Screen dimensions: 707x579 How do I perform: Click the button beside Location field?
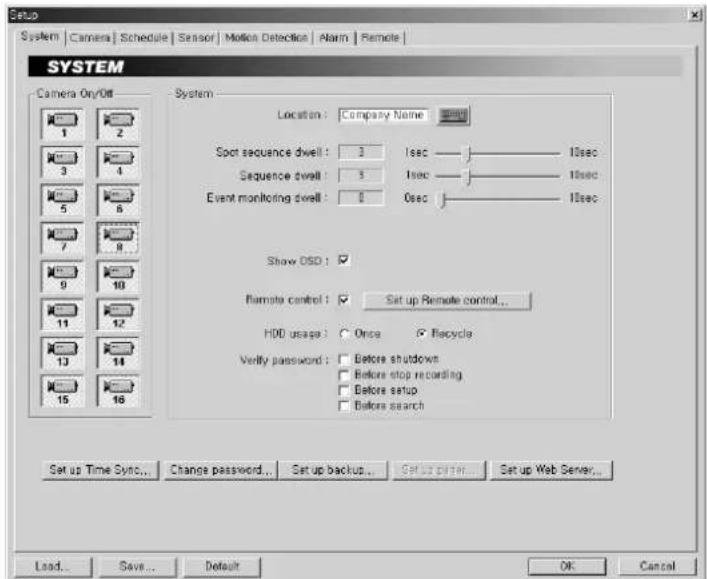[x=453, y=115]
